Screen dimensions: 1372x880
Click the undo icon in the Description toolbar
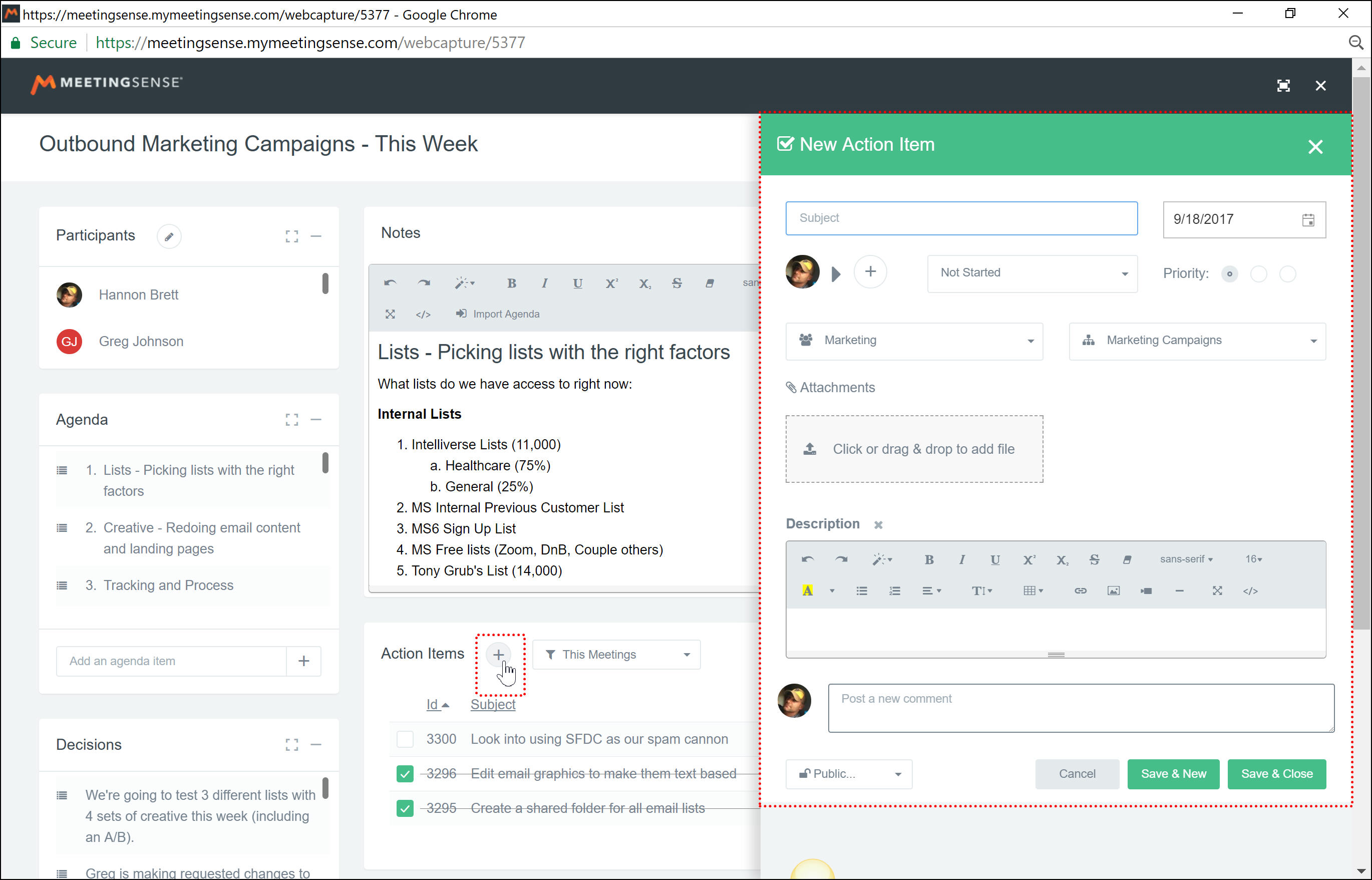(x=808, y=560)
